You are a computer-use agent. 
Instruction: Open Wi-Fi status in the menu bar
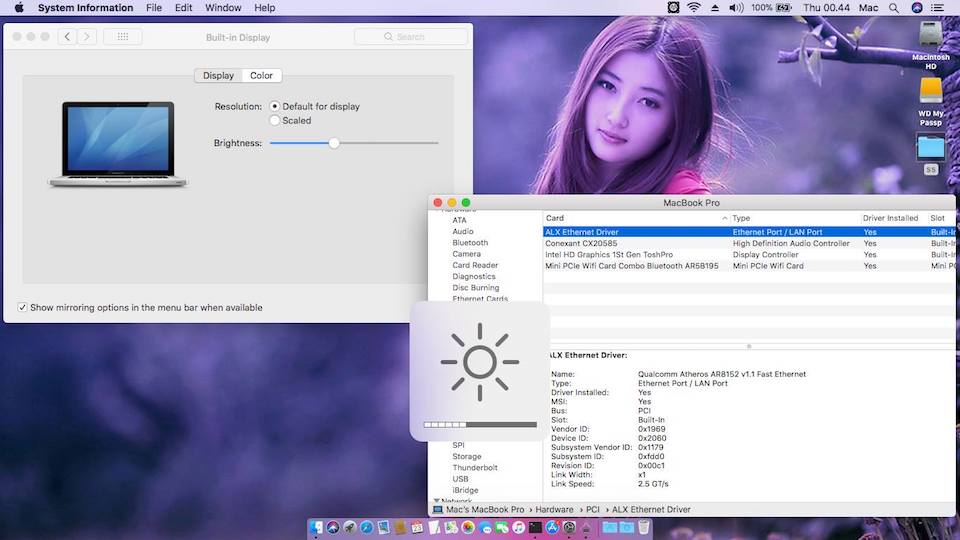click(694, 8)
